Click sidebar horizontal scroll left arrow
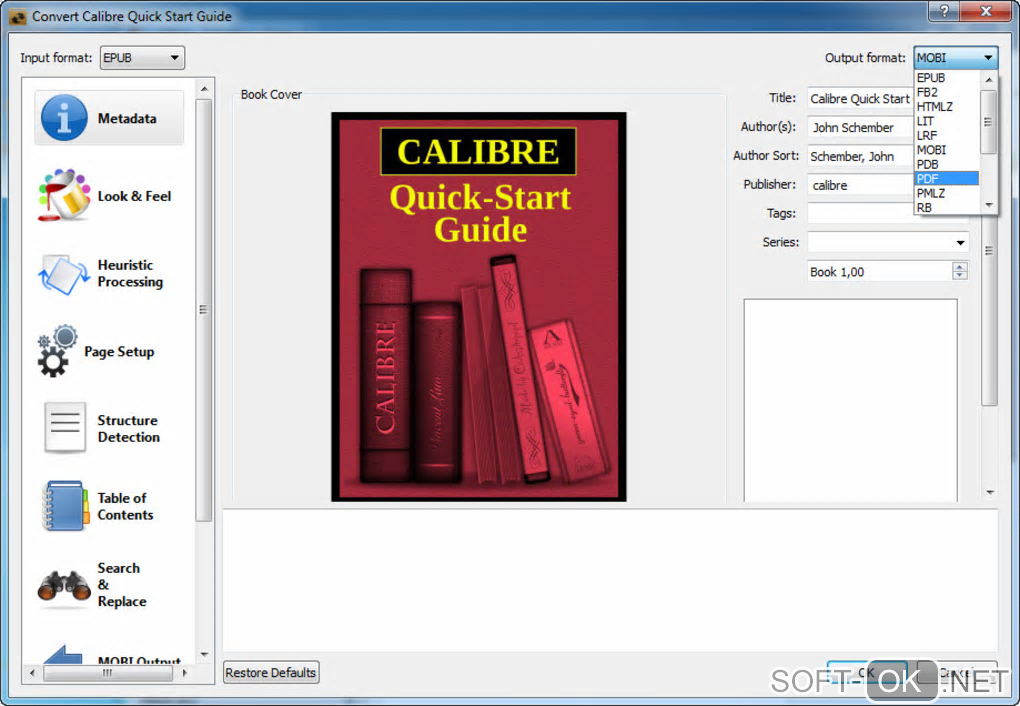 tap(32, 673)
